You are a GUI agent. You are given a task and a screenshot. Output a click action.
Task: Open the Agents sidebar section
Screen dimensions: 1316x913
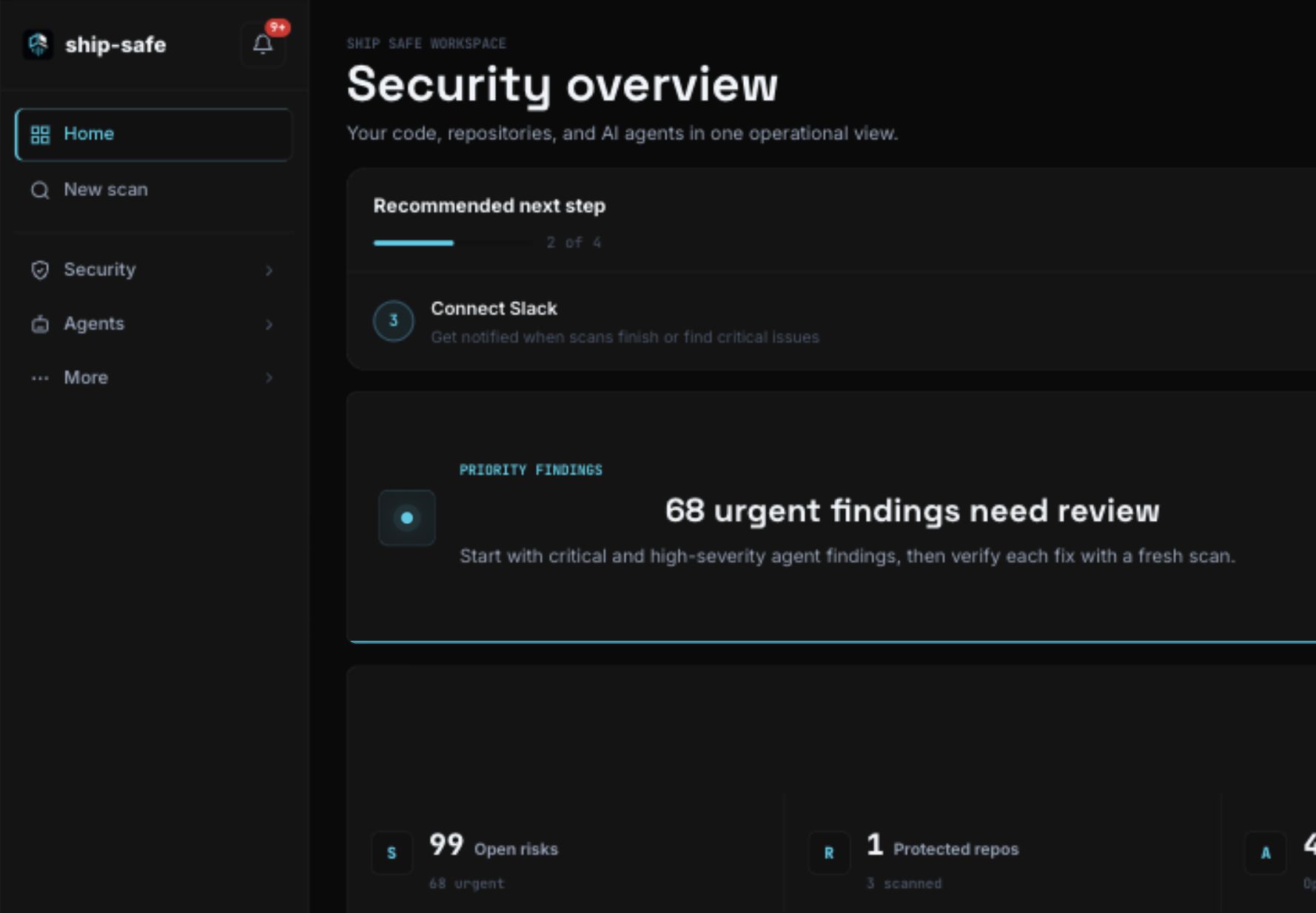point(153,324)
